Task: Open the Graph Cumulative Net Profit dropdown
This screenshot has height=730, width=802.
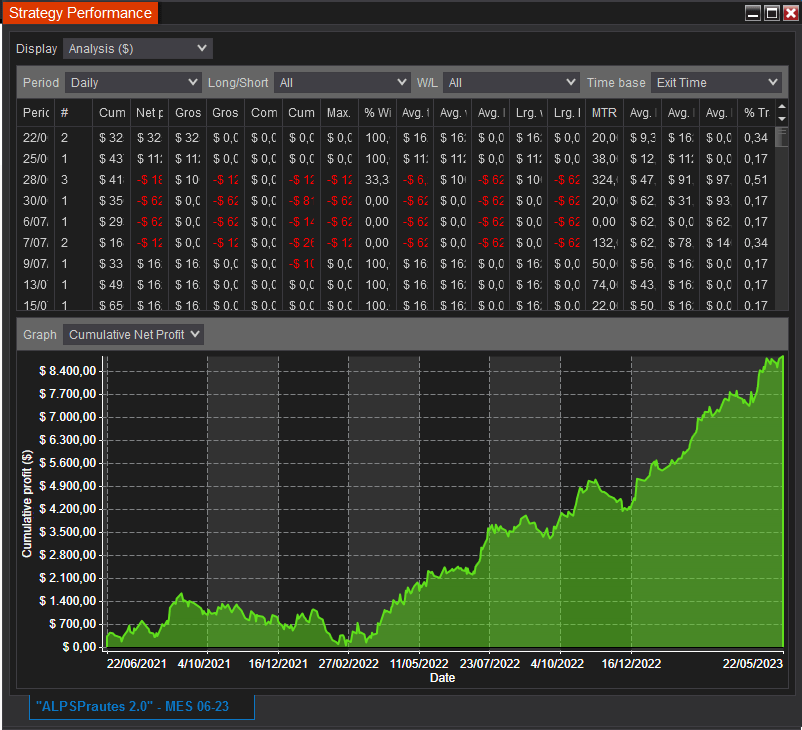Action: point(133,335)
